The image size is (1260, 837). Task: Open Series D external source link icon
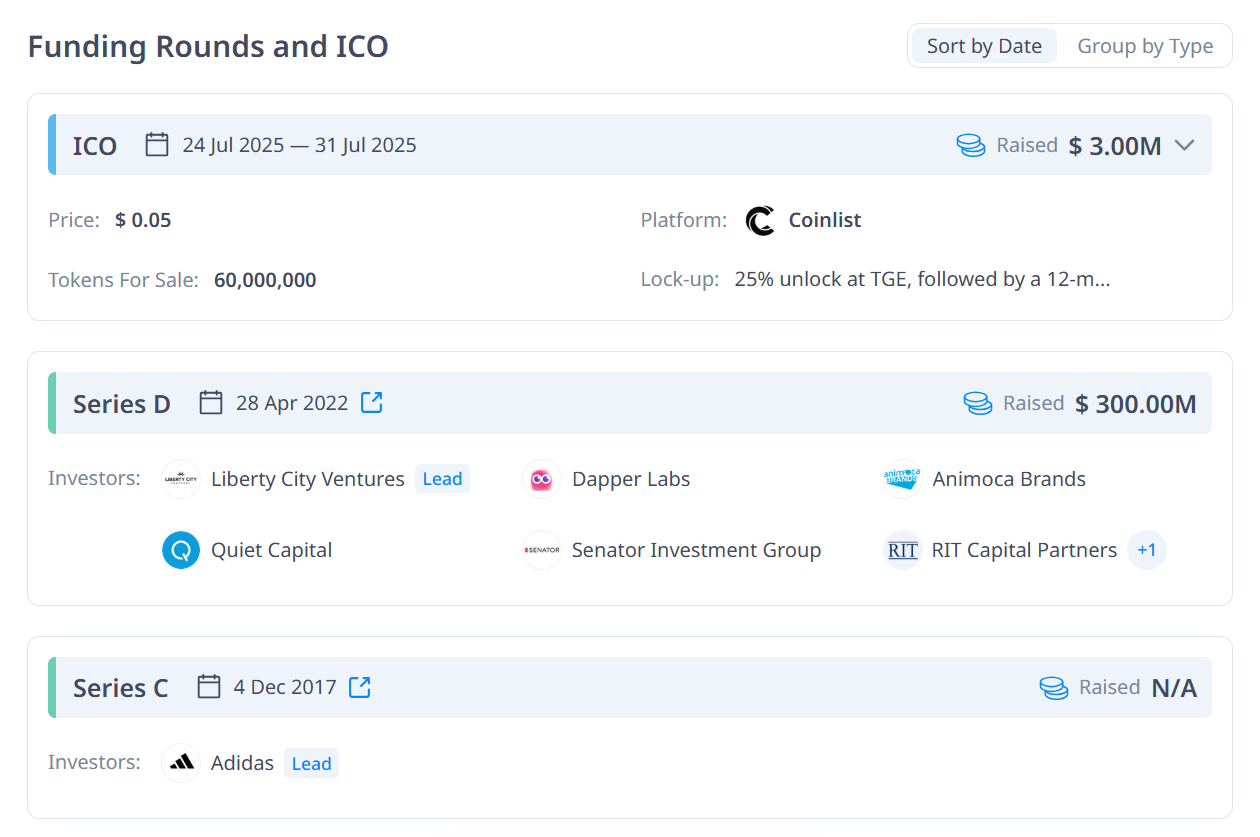pos(372,402)
